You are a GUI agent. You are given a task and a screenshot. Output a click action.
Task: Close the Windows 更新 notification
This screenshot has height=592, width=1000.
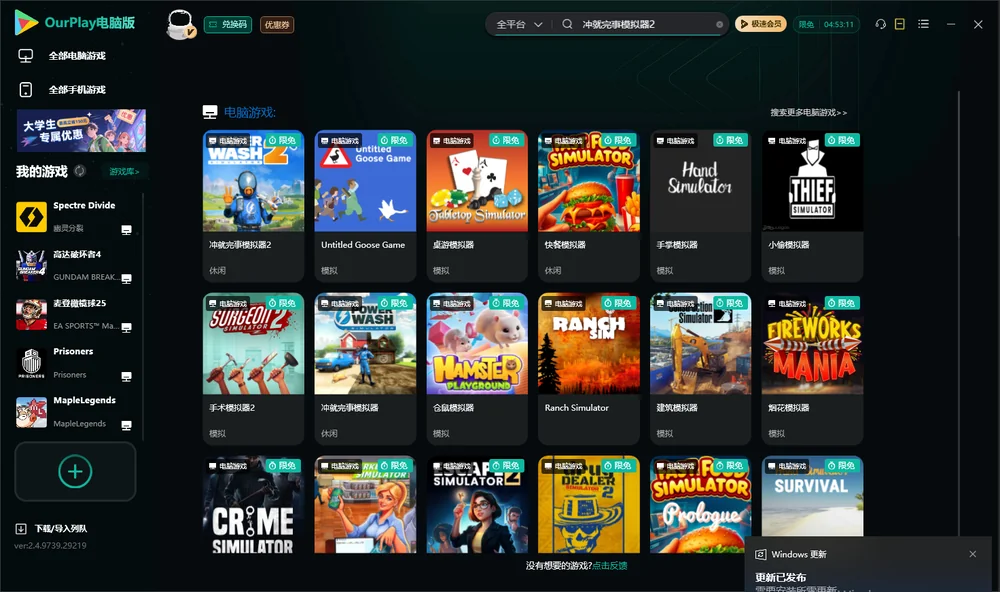(973, 554)
